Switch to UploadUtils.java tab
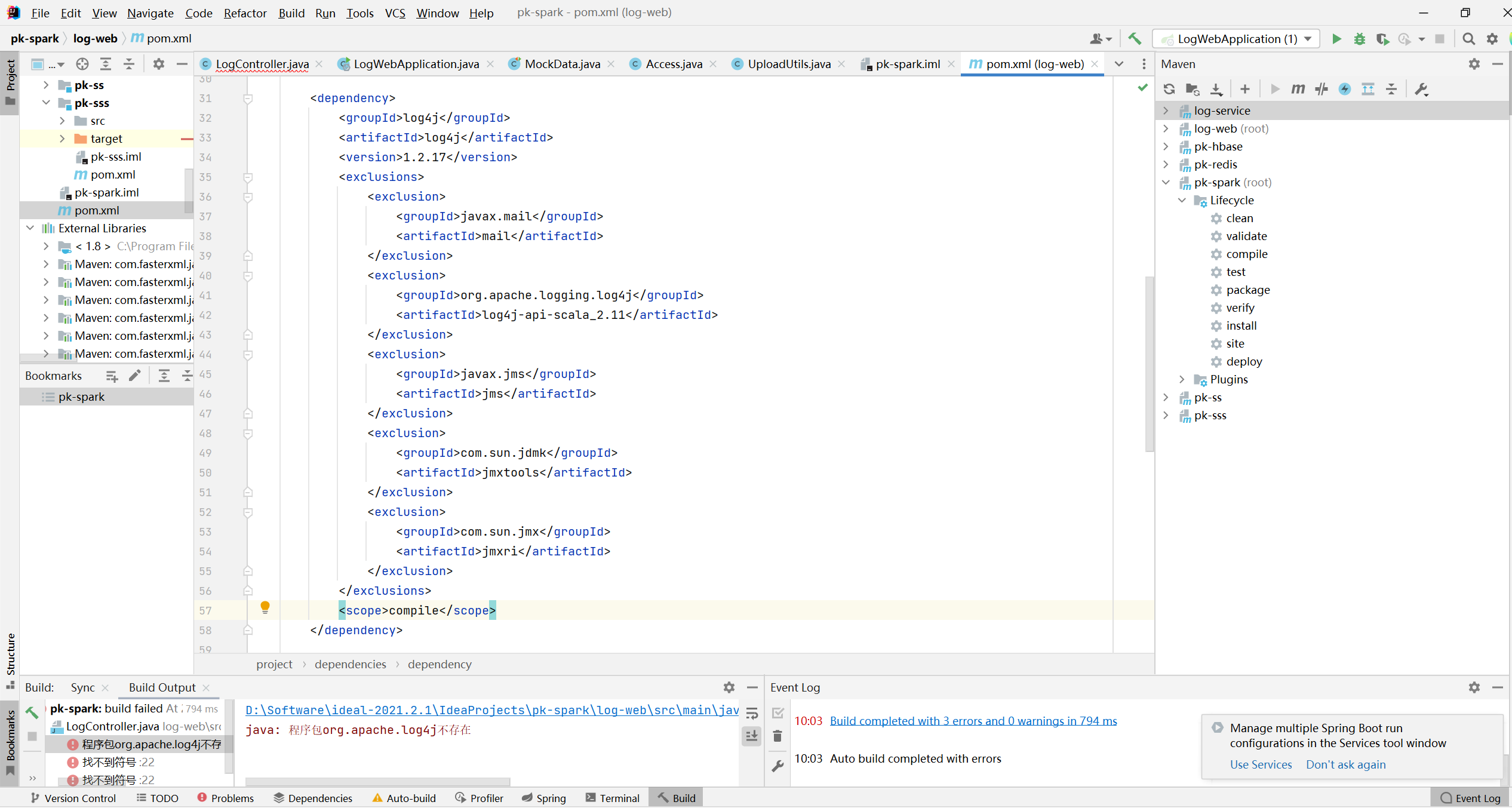The image size is (1512, 808). click(x=789, y=64)
